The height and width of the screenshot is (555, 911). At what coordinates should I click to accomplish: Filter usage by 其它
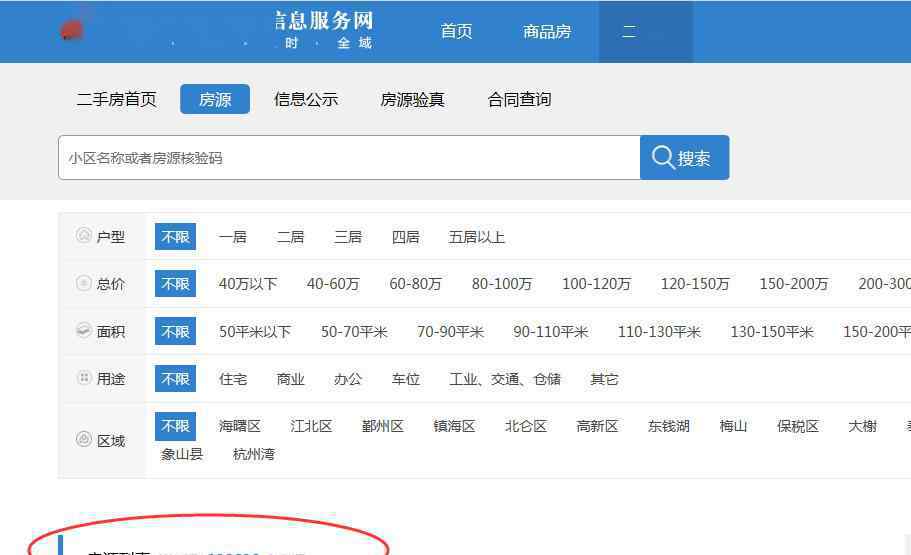(604, 379)
